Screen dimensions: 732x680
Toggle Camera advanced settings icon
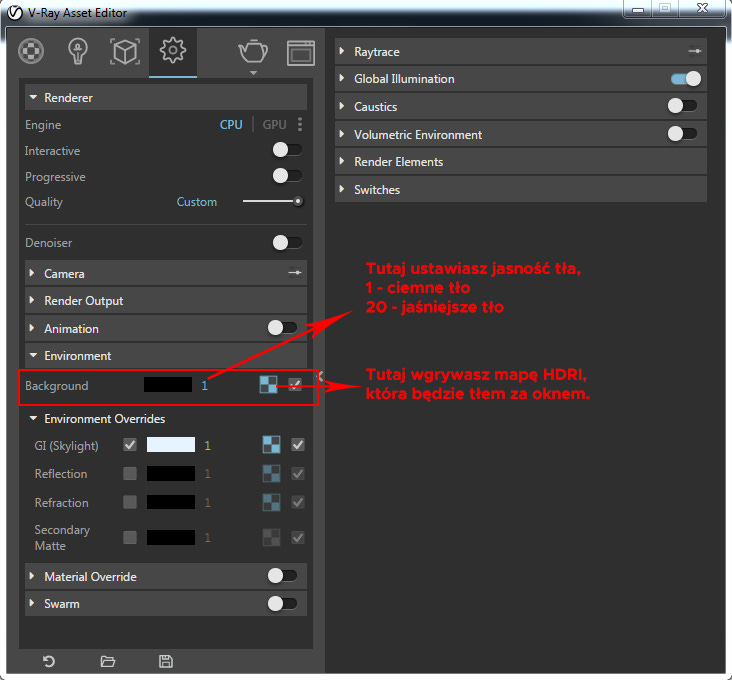pos(295,273)
